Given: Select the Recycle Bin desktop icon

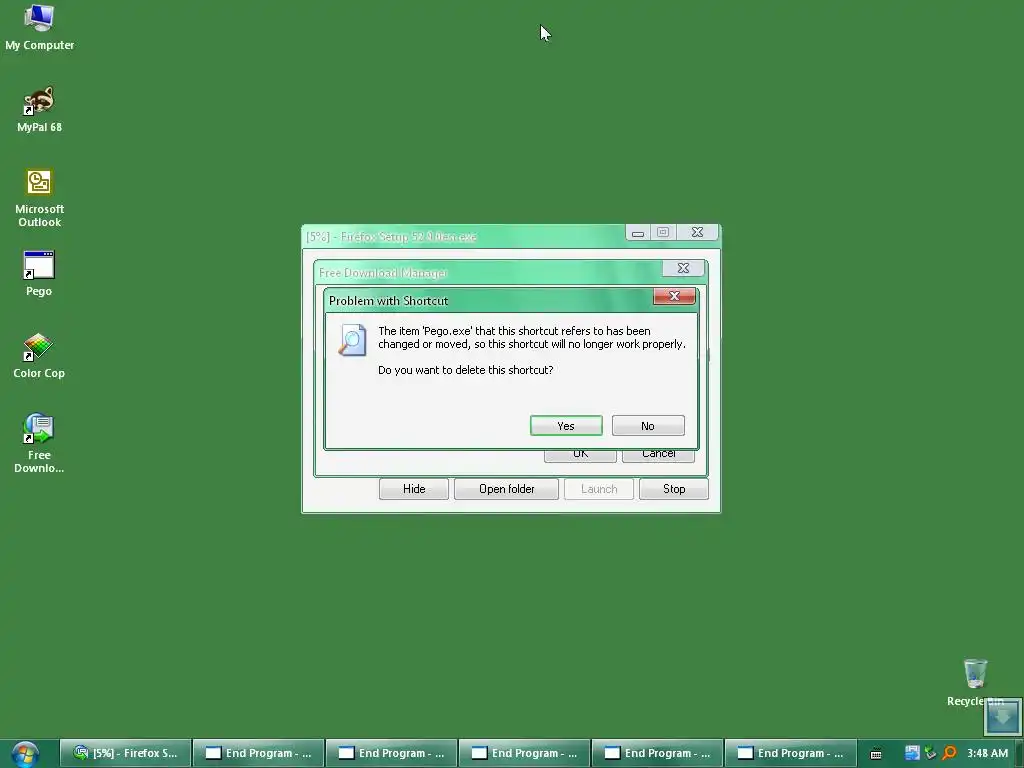Looking at the screenshot, I should [975, 682].
